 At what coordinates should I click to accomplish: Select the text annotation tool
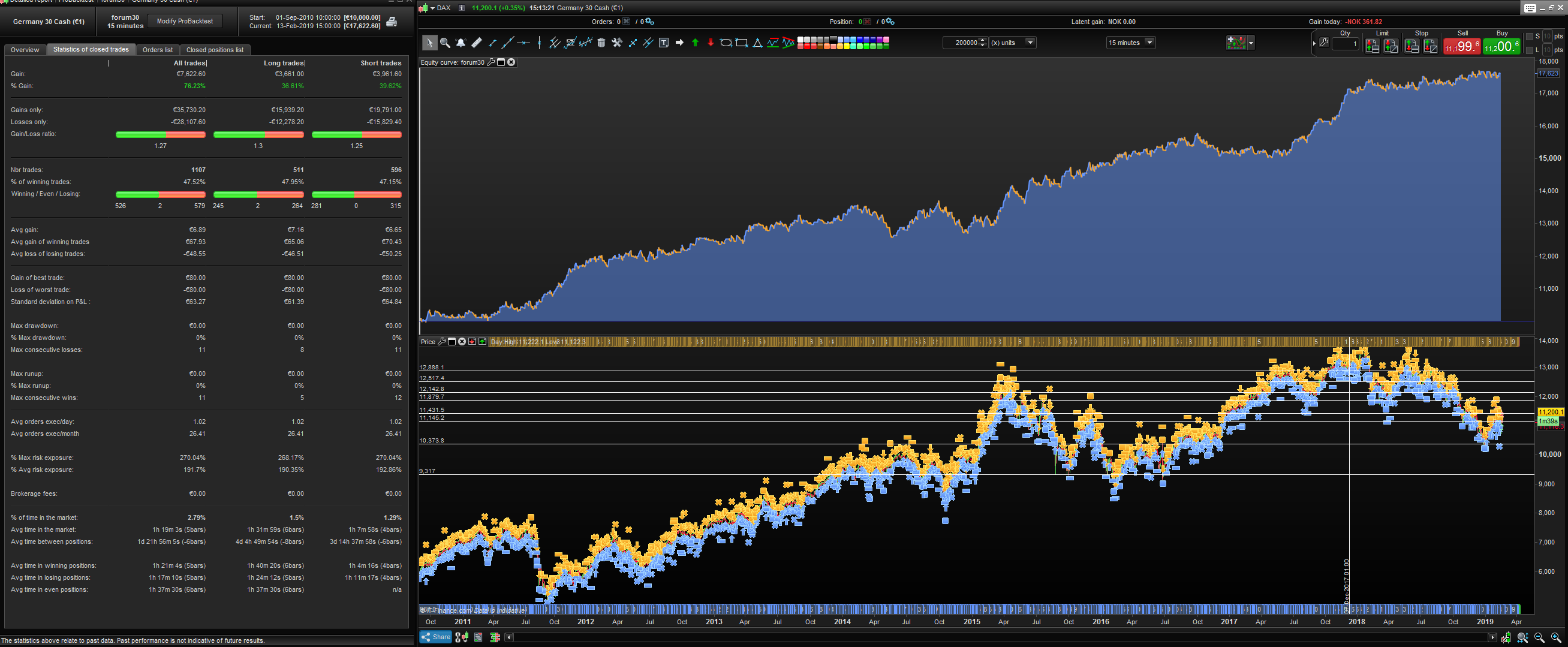(664, 43)
